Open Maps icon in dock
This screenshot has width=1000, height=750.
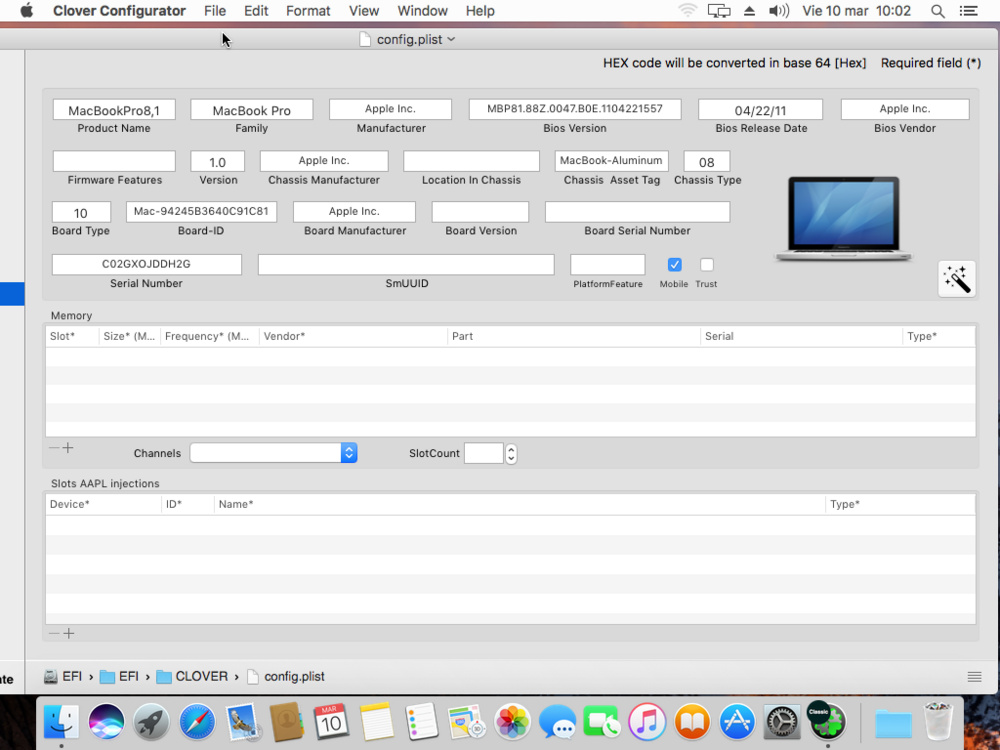pyautogui.click(x=467, y=722)
